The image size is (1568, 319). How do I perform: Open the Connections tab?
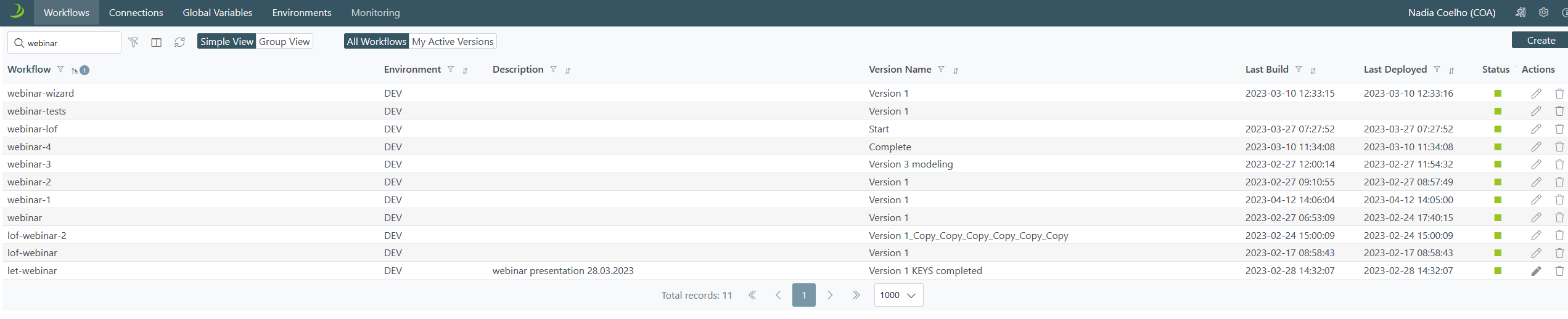point(136,12)
